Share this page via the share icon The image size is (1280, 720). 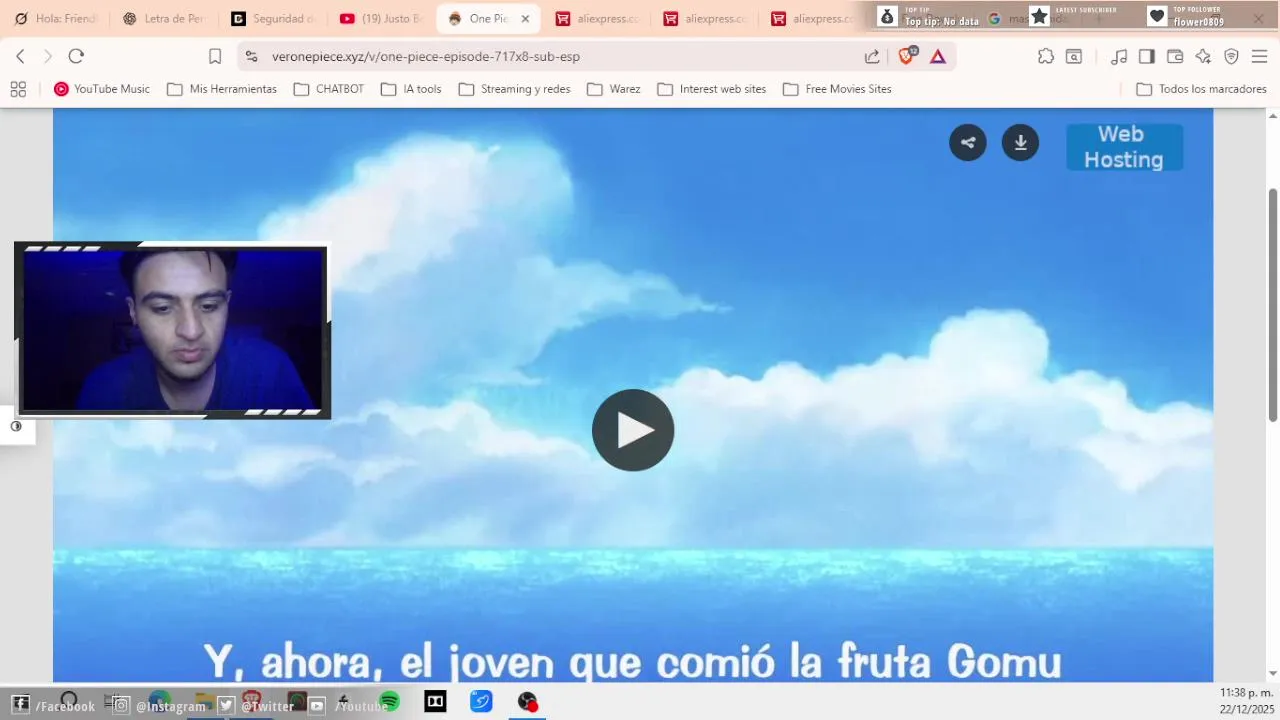tap(872, 57)
